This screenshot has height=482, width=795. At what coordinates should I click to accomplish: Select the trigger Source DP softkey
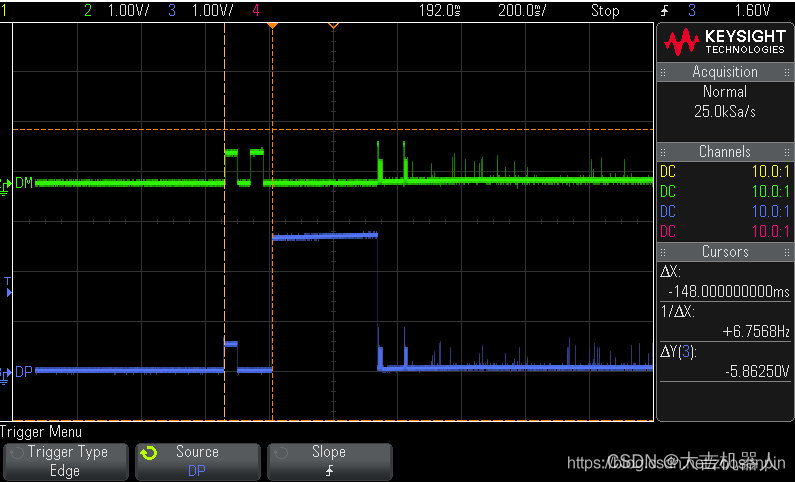click(197, 461)
